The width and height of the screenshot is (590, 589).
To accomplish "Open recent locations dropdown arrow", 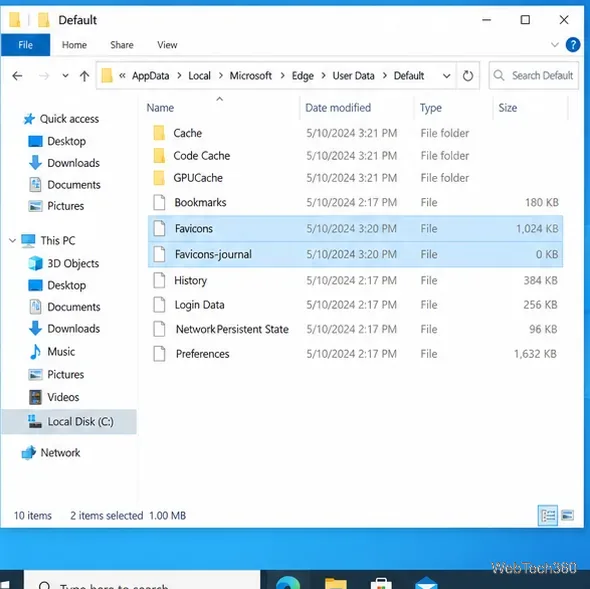I will [x=65, y=76].
